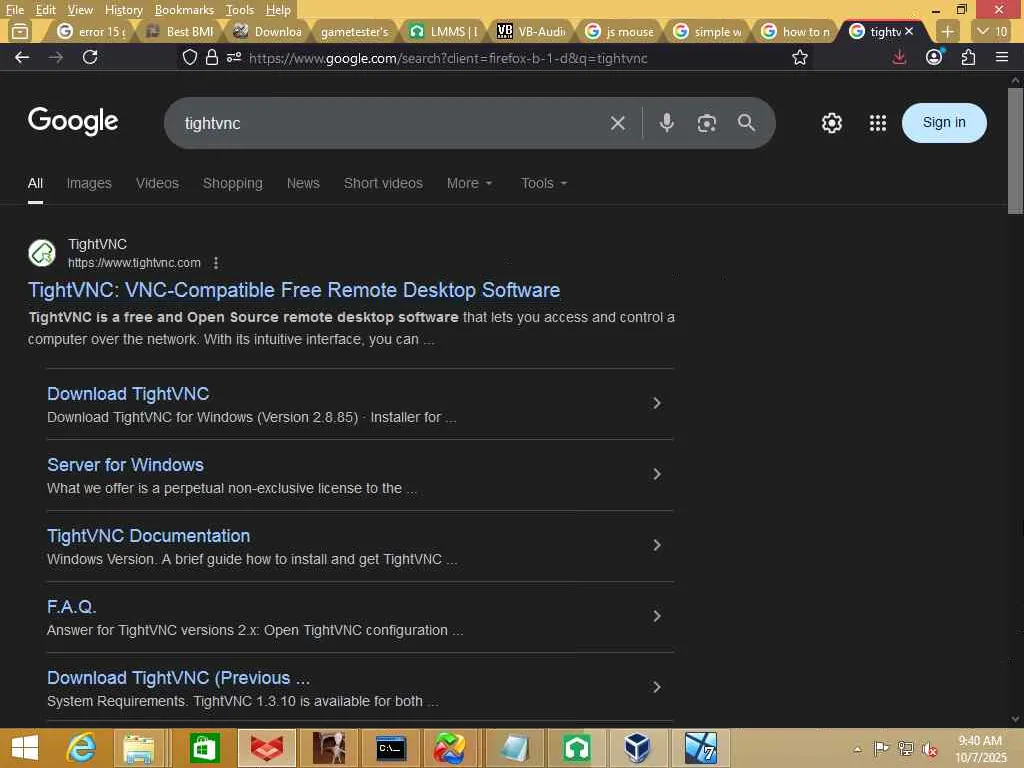1024x768 pixels.
Task: Open TightVNC: VNC-Compatible Free Remote Desktop Software link
Action: [x=294, y=290]
